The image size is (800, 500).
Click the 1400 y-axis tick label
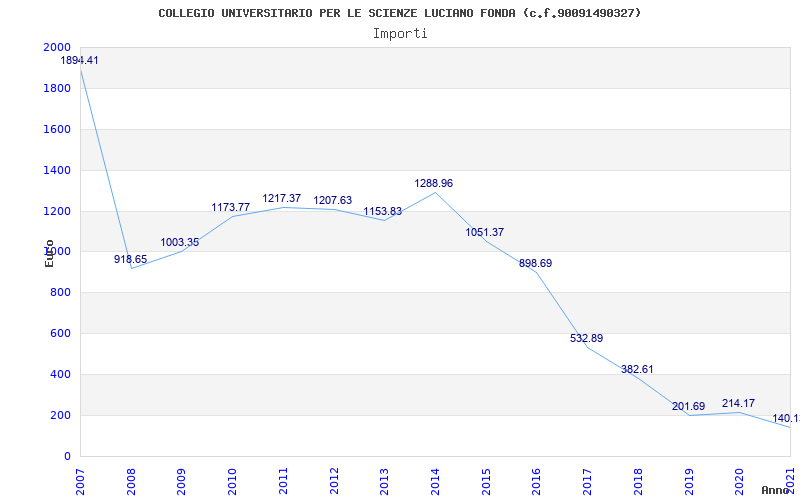point(57,170)
